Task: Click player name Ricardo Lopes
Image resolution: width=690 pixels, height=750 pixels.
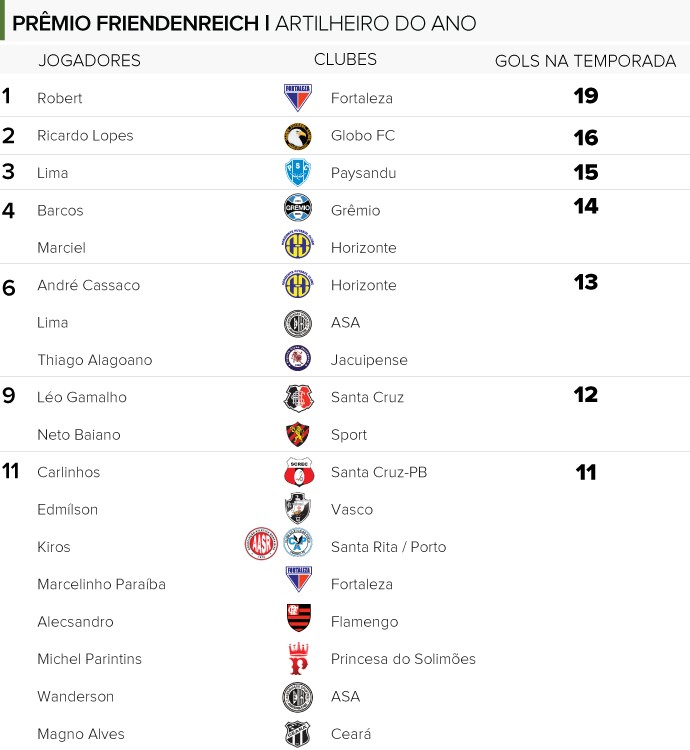Action: 85,135
